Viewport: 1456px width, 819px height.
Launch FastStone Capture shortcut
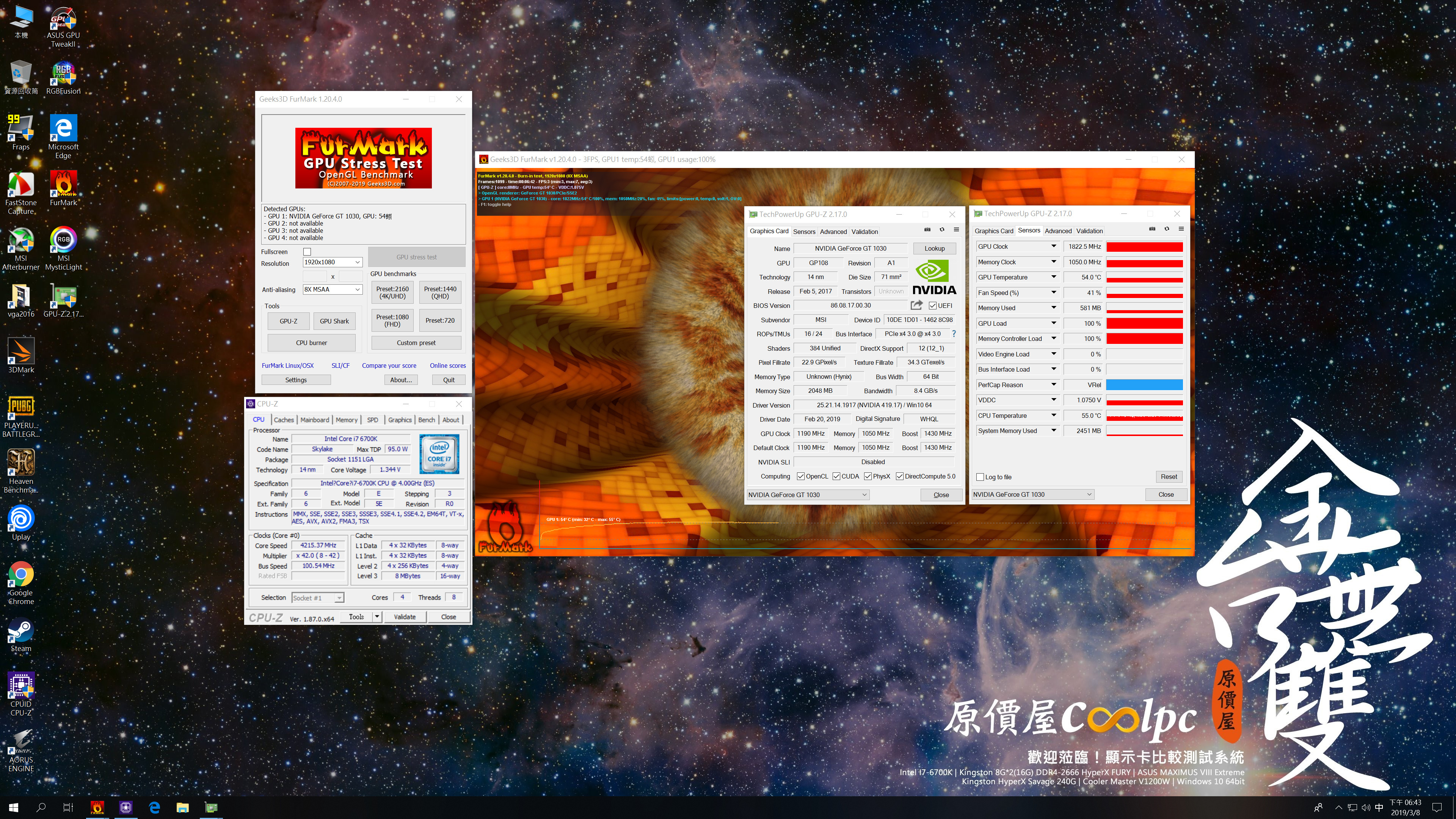[21, 193]
